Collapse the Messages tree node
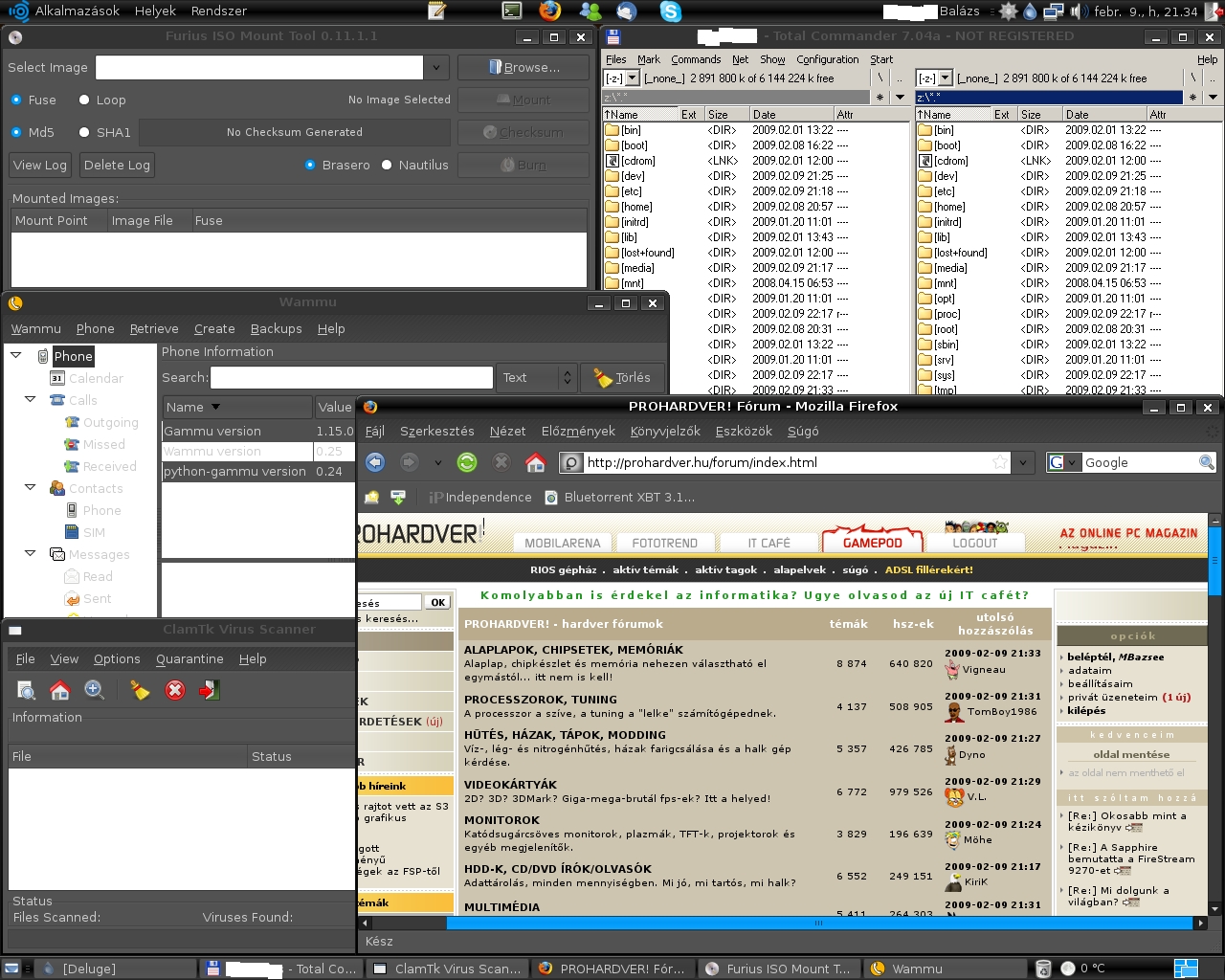Viewport: 1225px width, 980px height. 30,553
